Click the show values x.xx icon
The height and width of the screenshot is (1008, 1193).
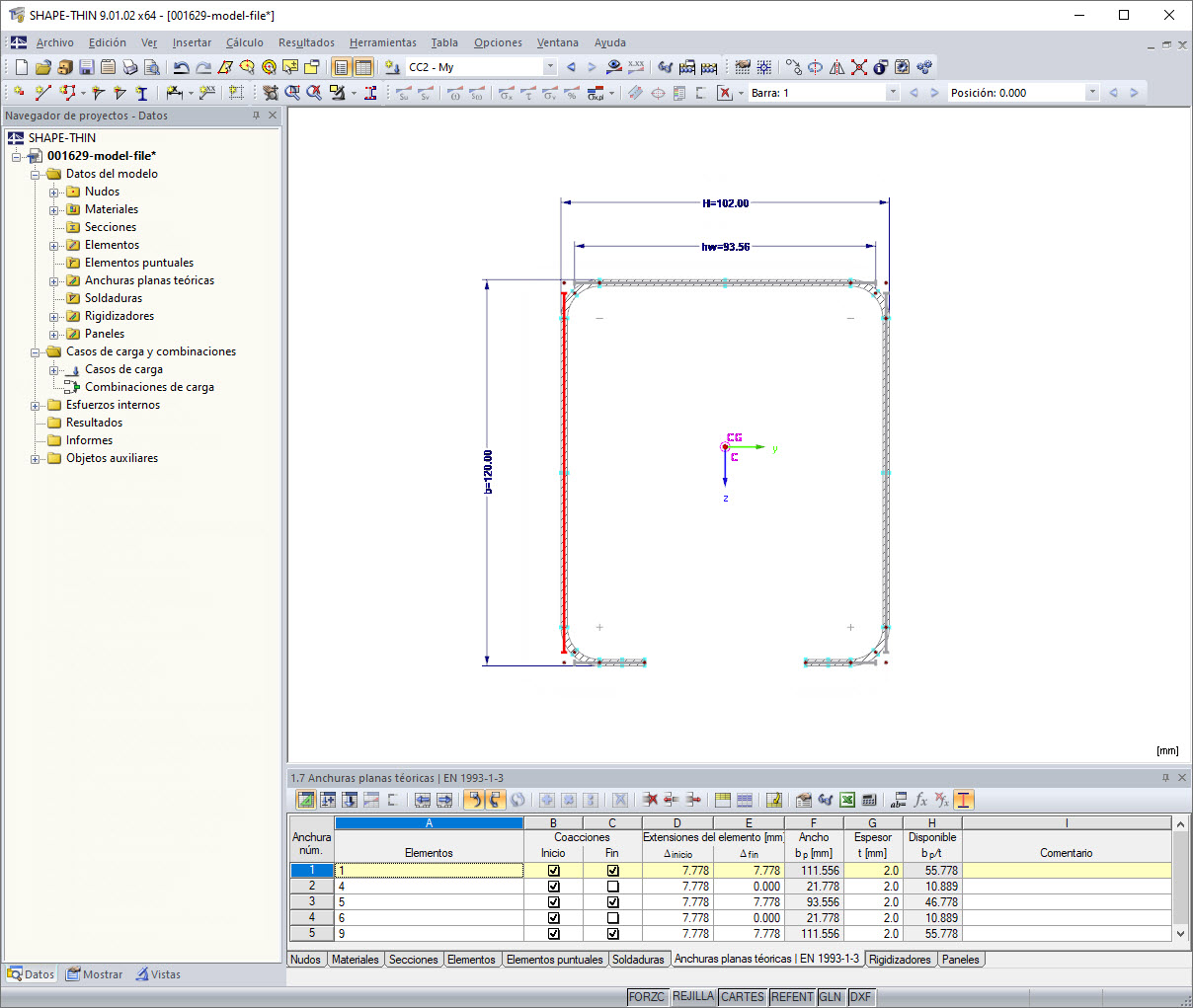click(x=636, y=67)
